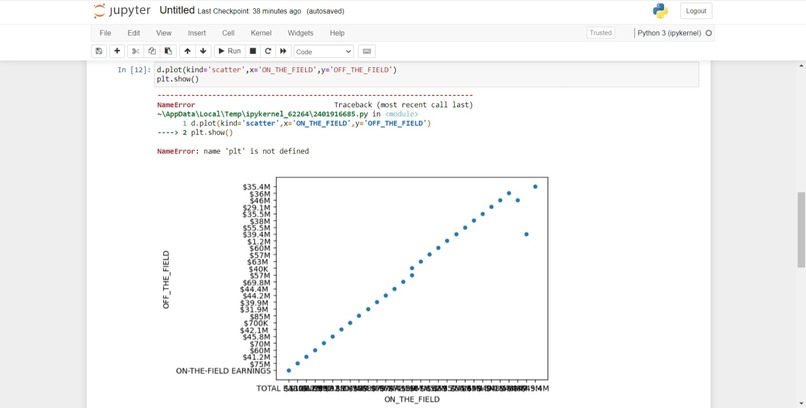Image resolution: width=806 pixels, height=408 pixels.
Task: Click the Logout button
Action: coord(696,11)
